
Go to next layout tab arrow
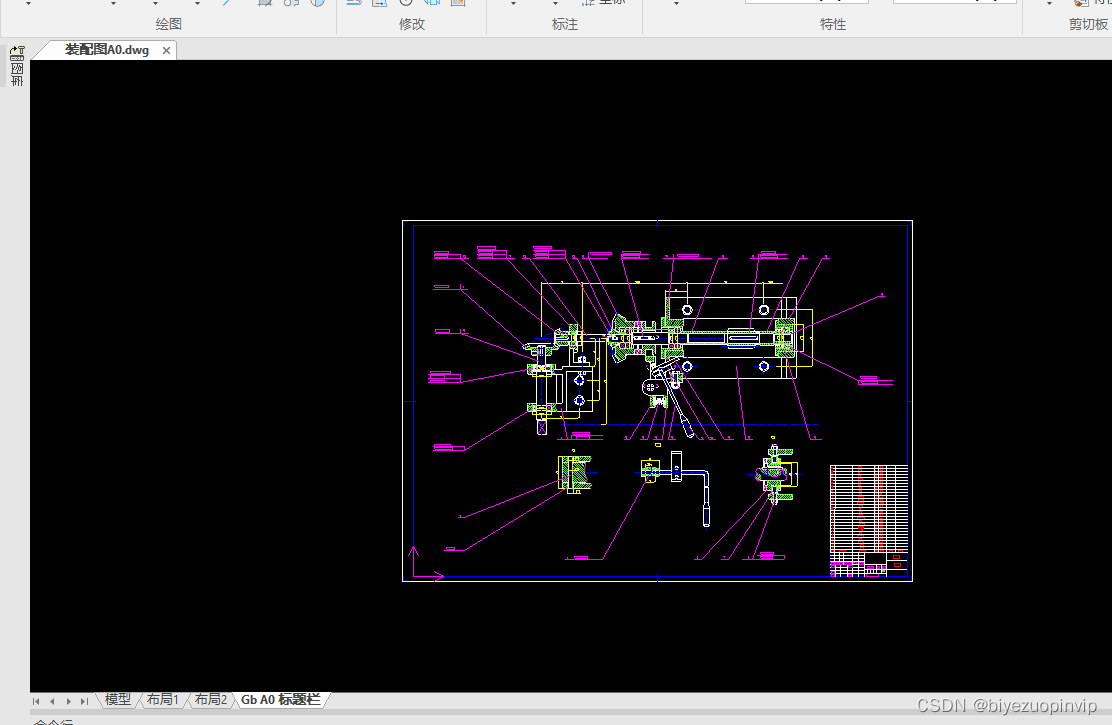69,701
